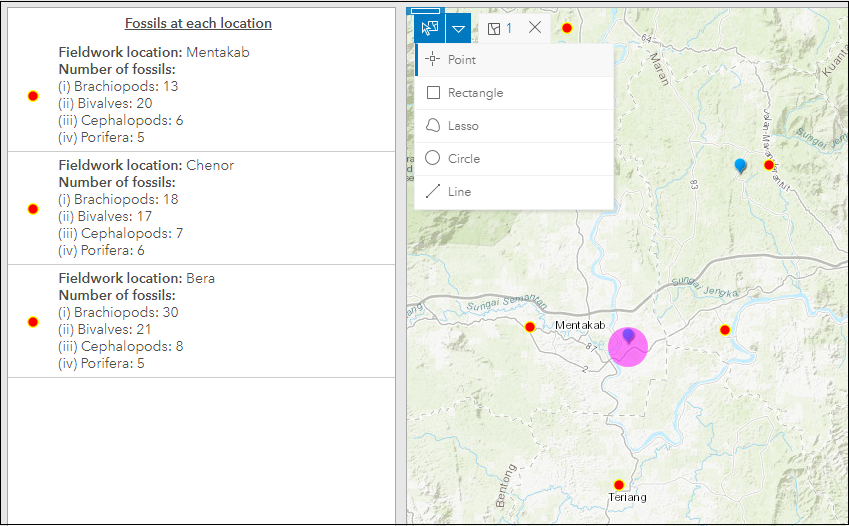This screenshot has width=849, height=526.
Task: Click the Sungai Jengka river label
Action: click(704, 287)
